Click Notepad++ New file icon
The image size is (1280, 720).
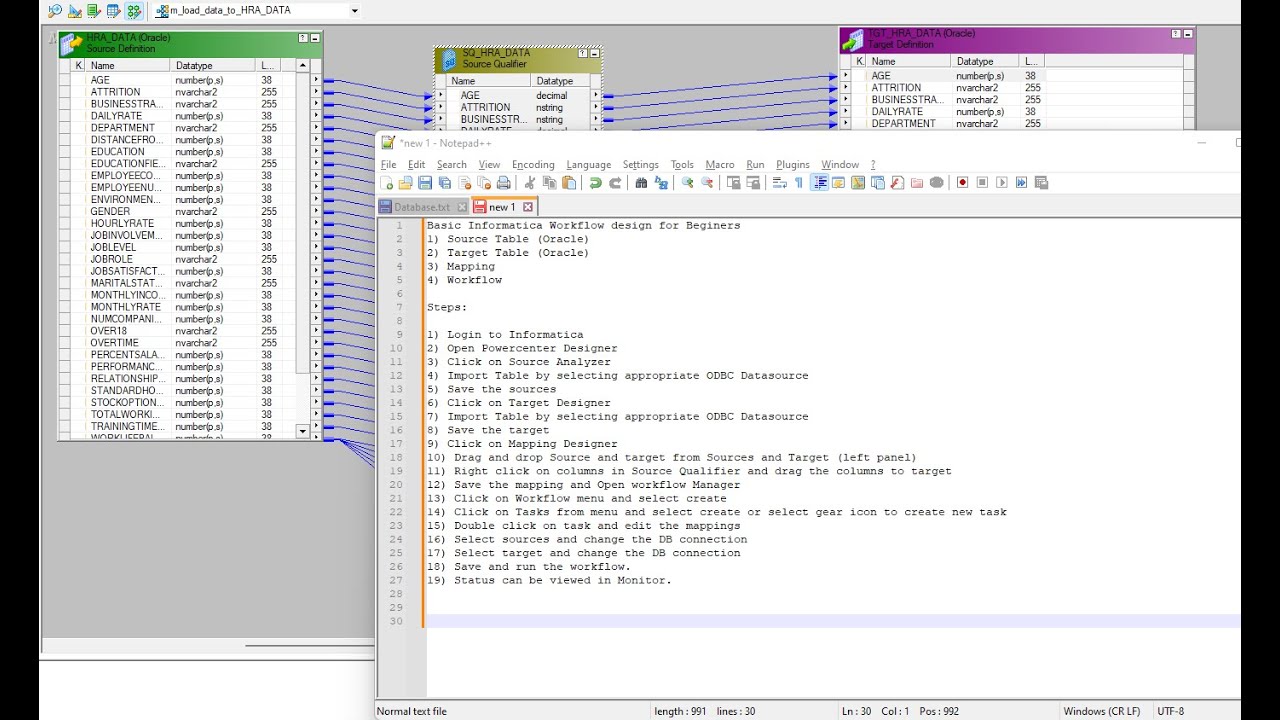coord(387,183)
